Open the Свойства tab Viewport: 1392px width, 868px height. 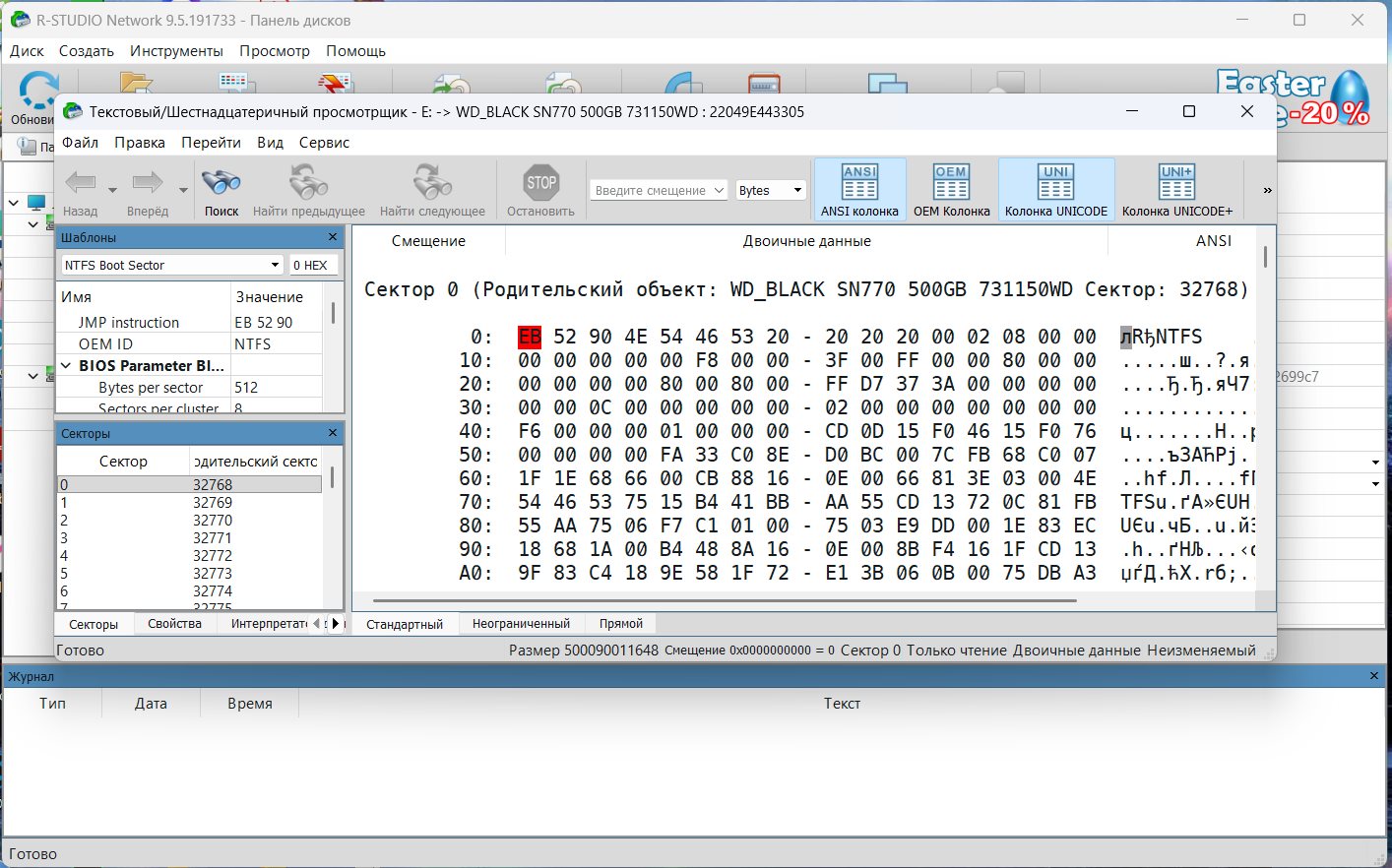coord(174,624)
